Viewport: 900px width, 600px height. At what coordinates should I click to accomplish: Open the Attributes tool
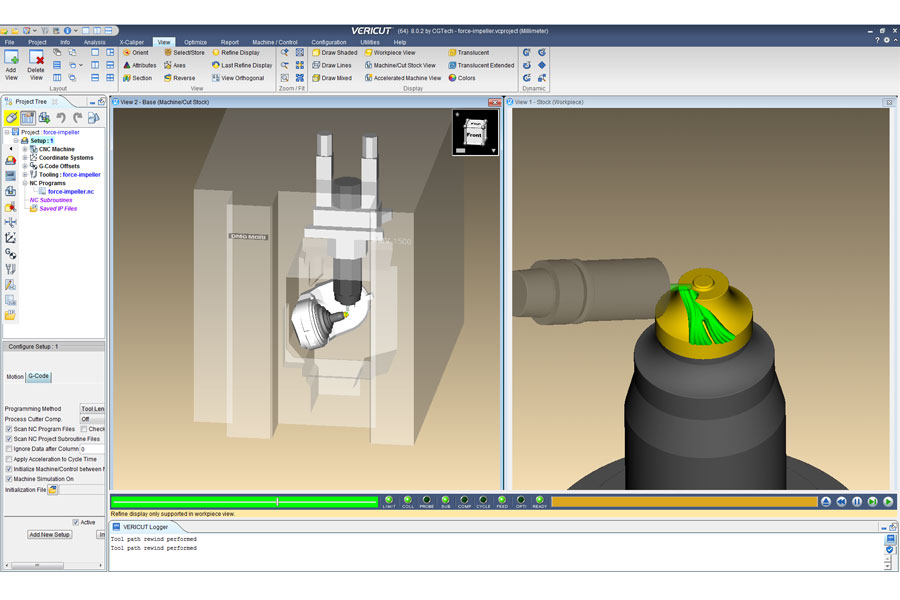139,65
